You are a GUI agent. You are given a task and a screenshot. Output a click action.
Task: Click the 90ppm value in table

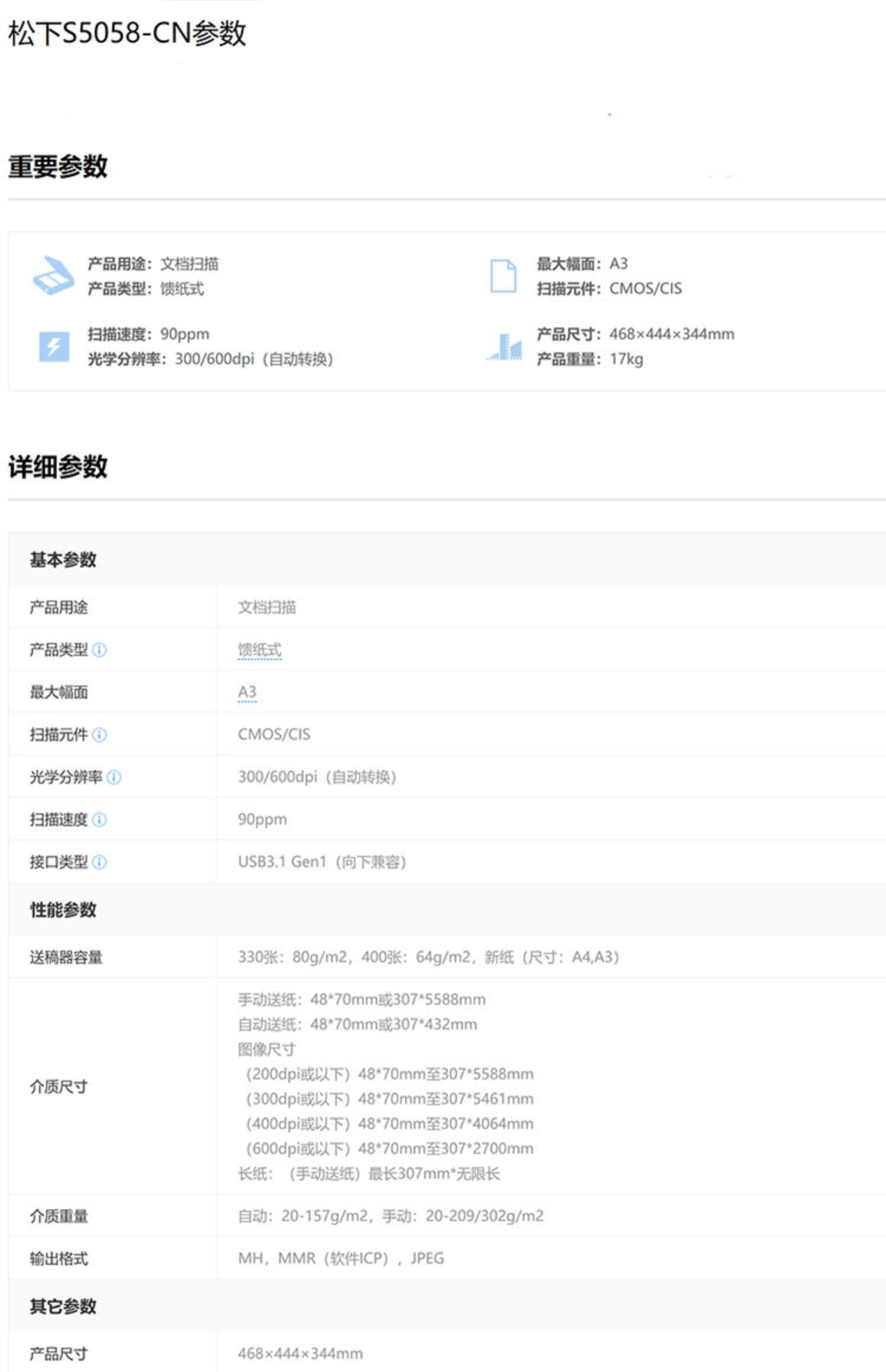[262, 820]
